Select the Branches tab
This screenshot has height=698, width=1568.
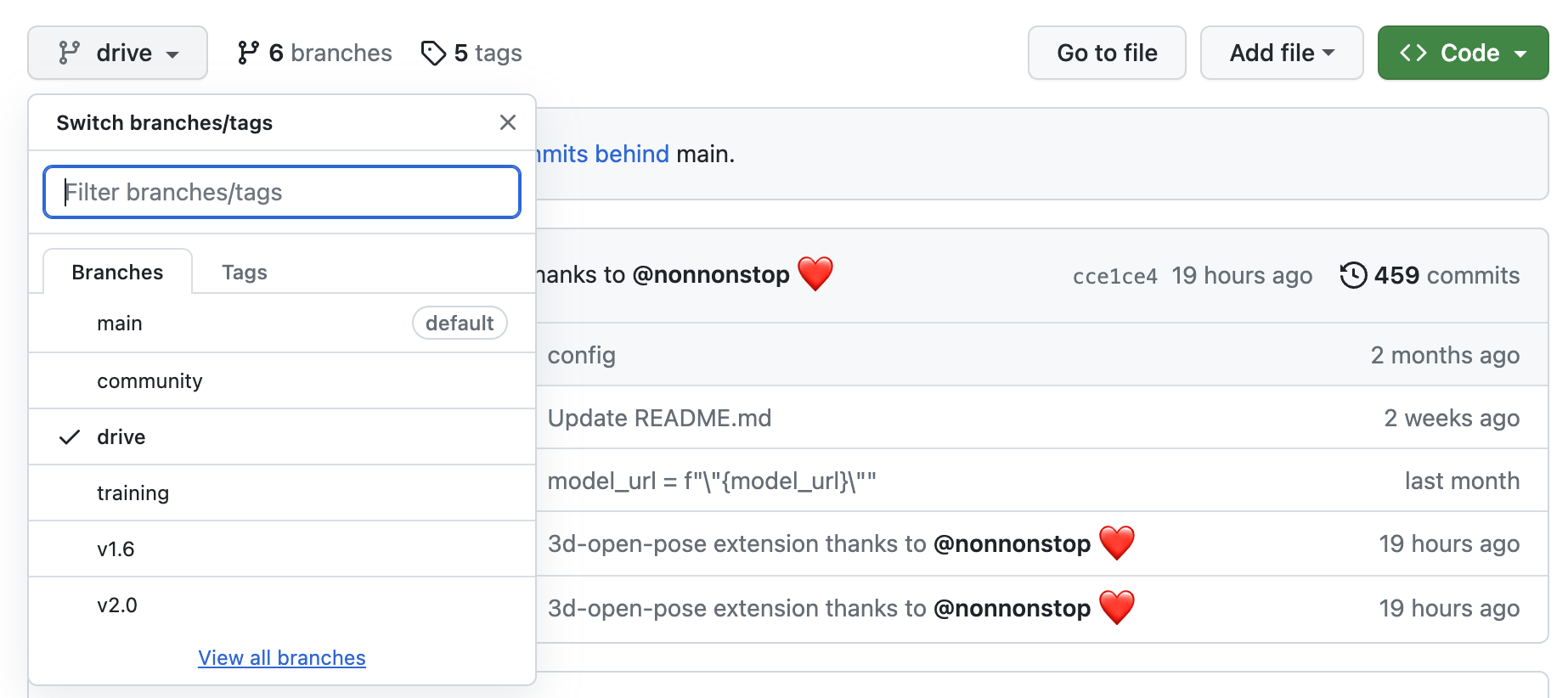[x=117, y=272]
